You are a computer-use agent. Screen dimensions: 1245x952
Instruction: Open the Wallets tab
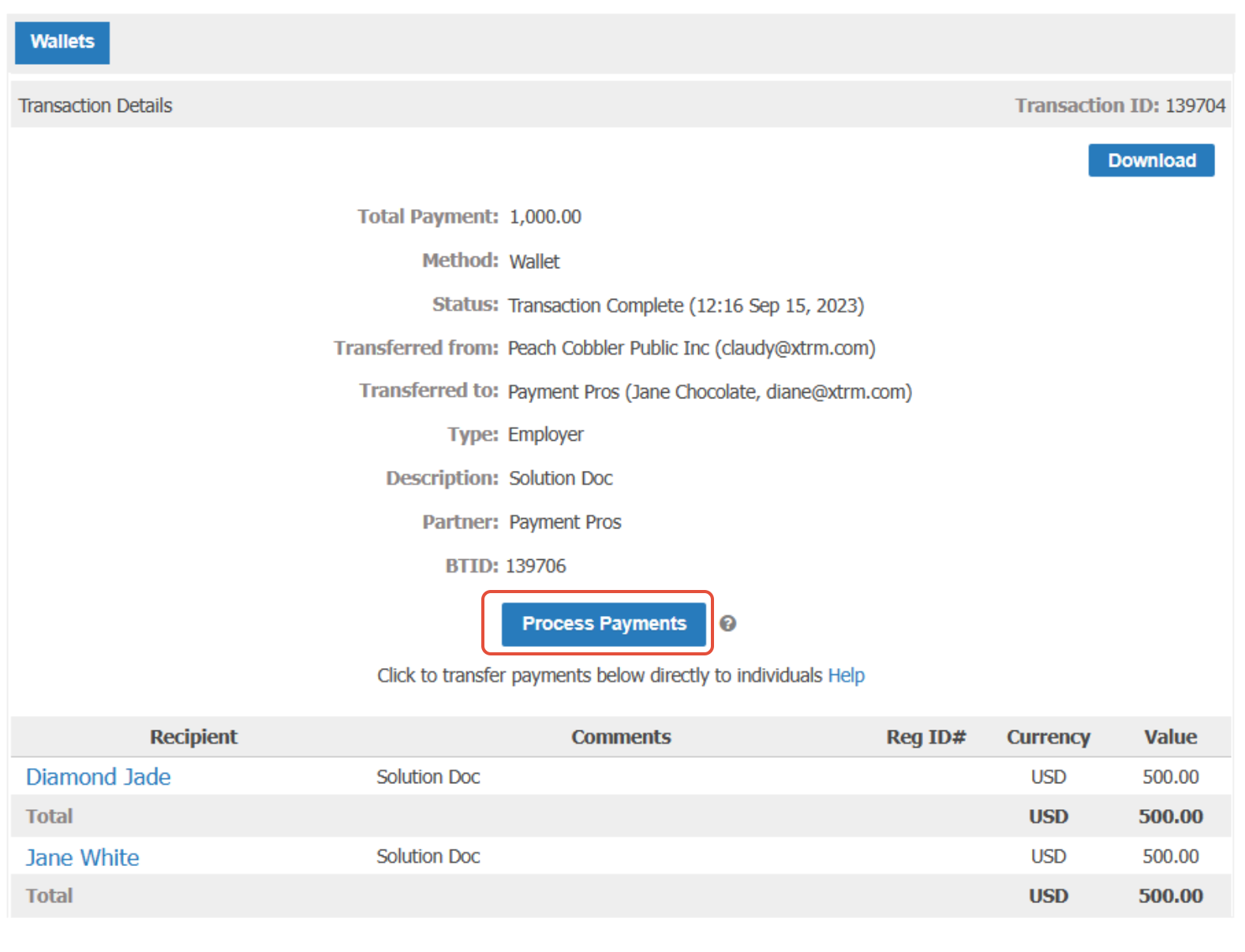point(62,43)
